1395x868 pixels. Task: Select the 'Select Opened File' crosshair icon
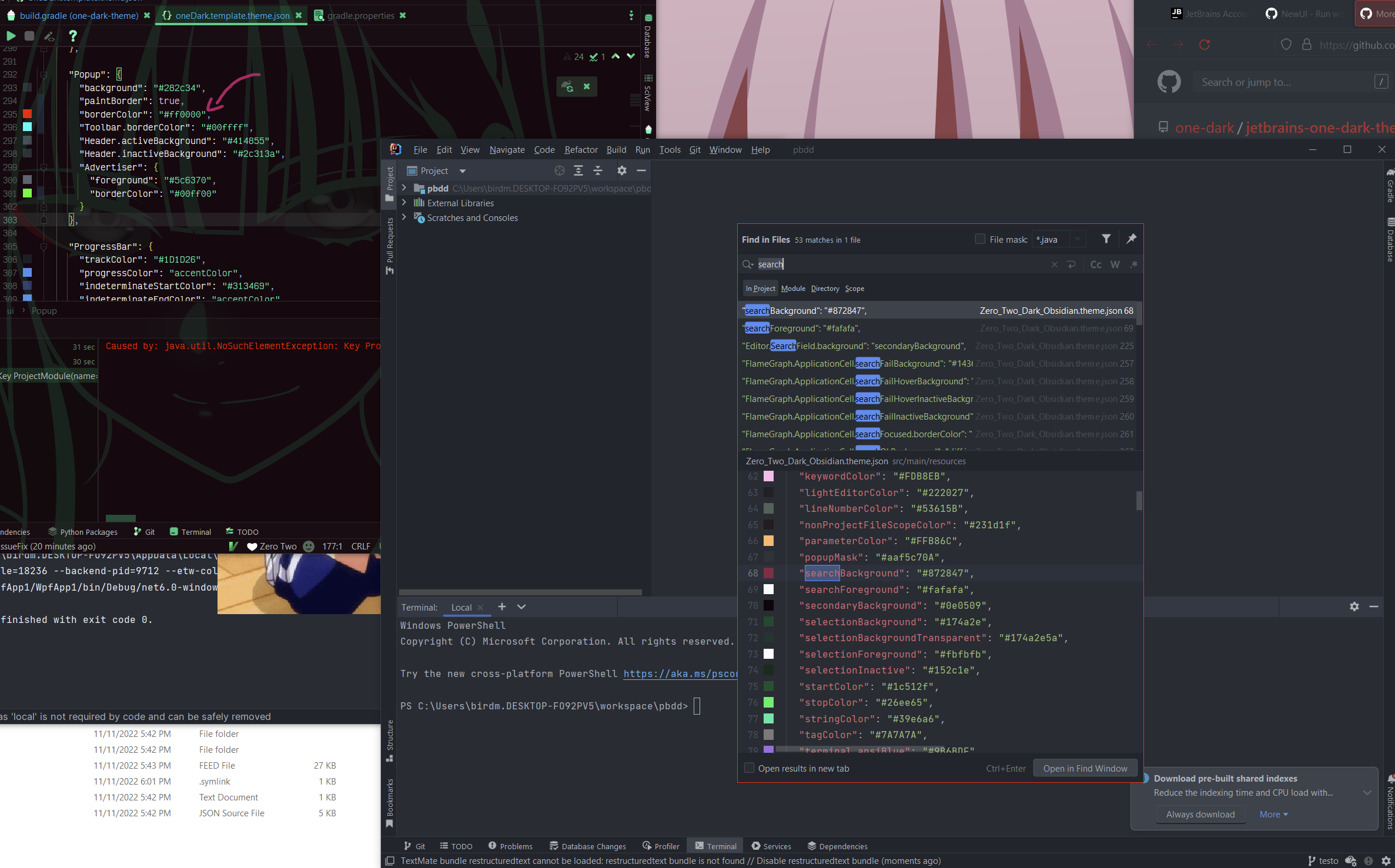click(558, 170)
